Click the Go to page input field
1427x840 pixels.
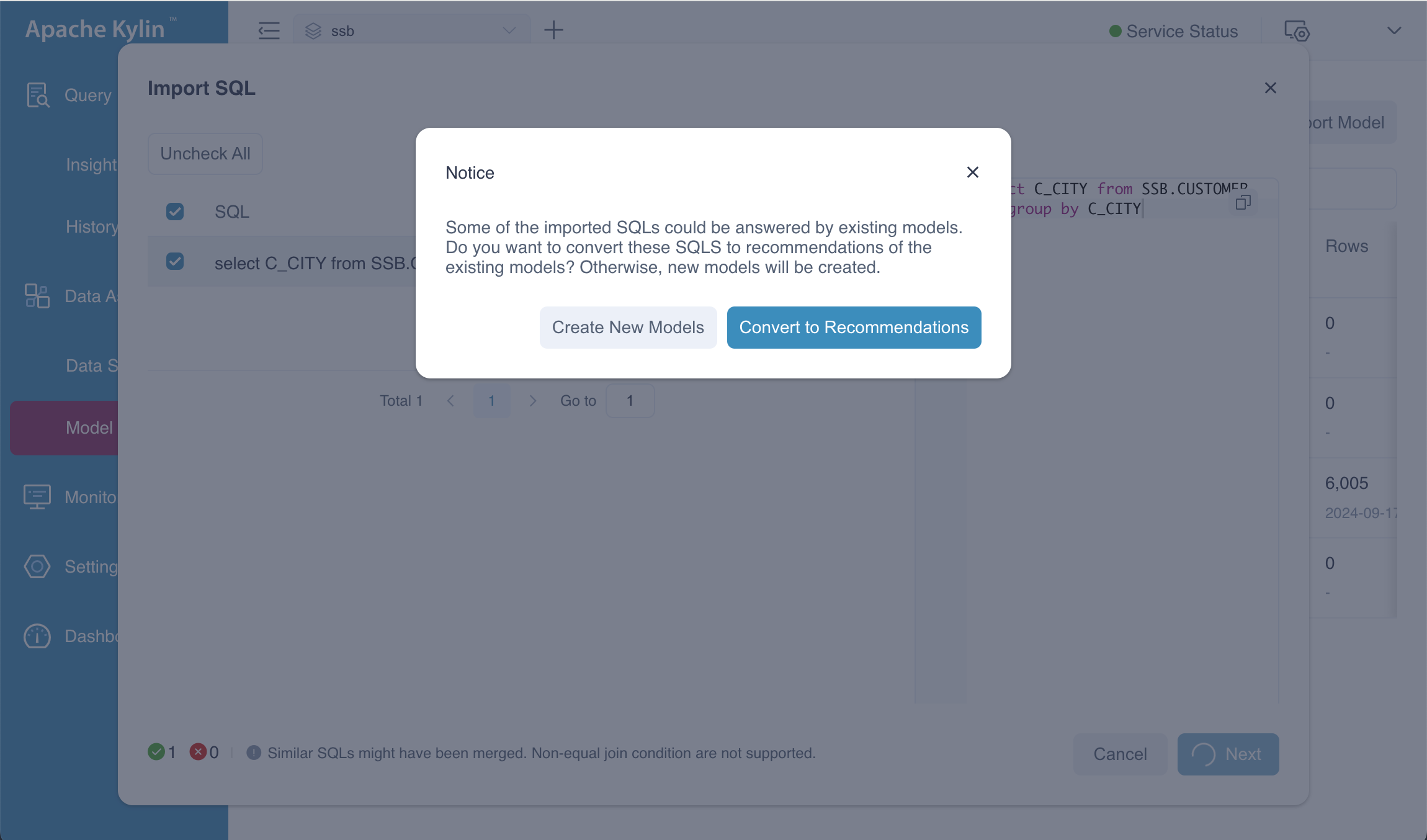(630, 401)
